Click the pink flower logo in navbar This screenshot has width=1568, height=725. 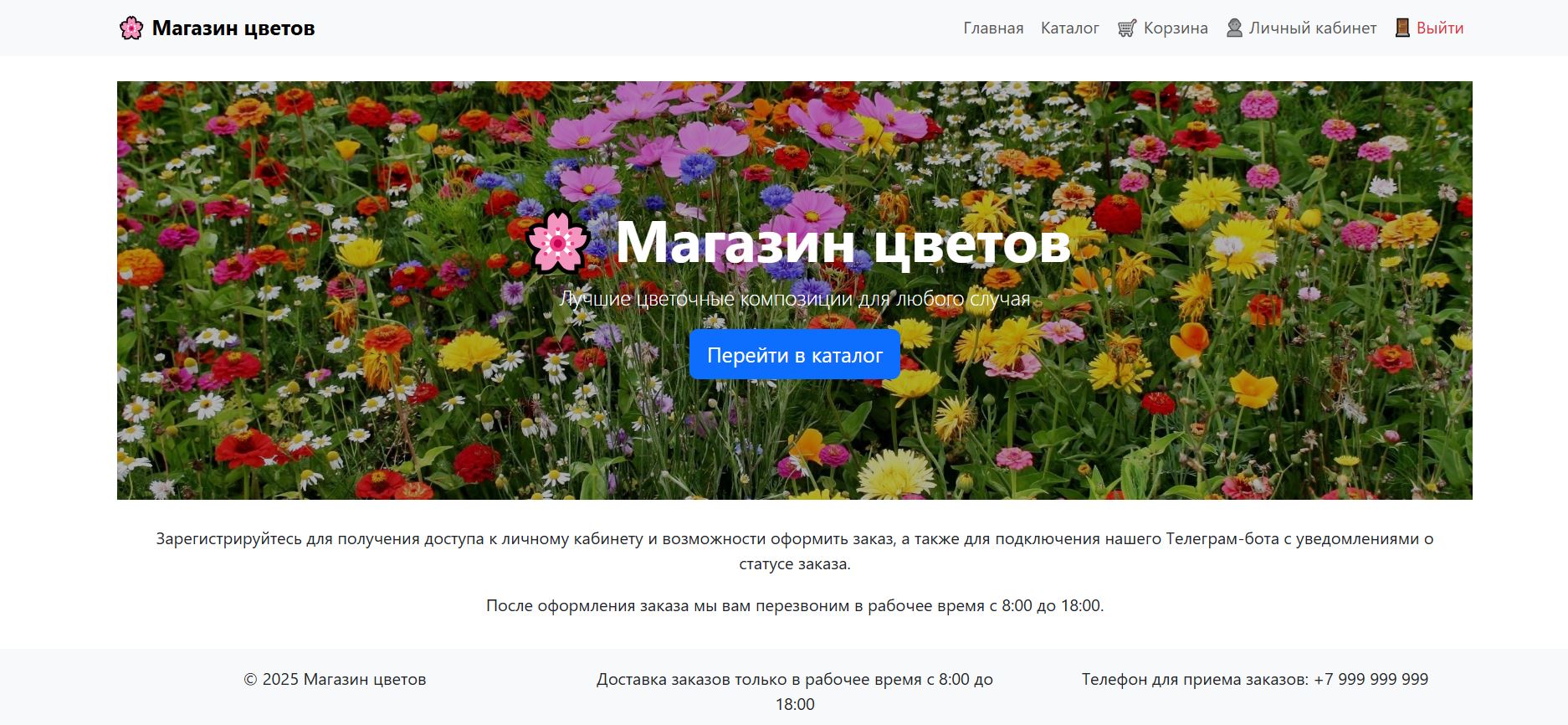pyautogui.click(x=131, y=28)
